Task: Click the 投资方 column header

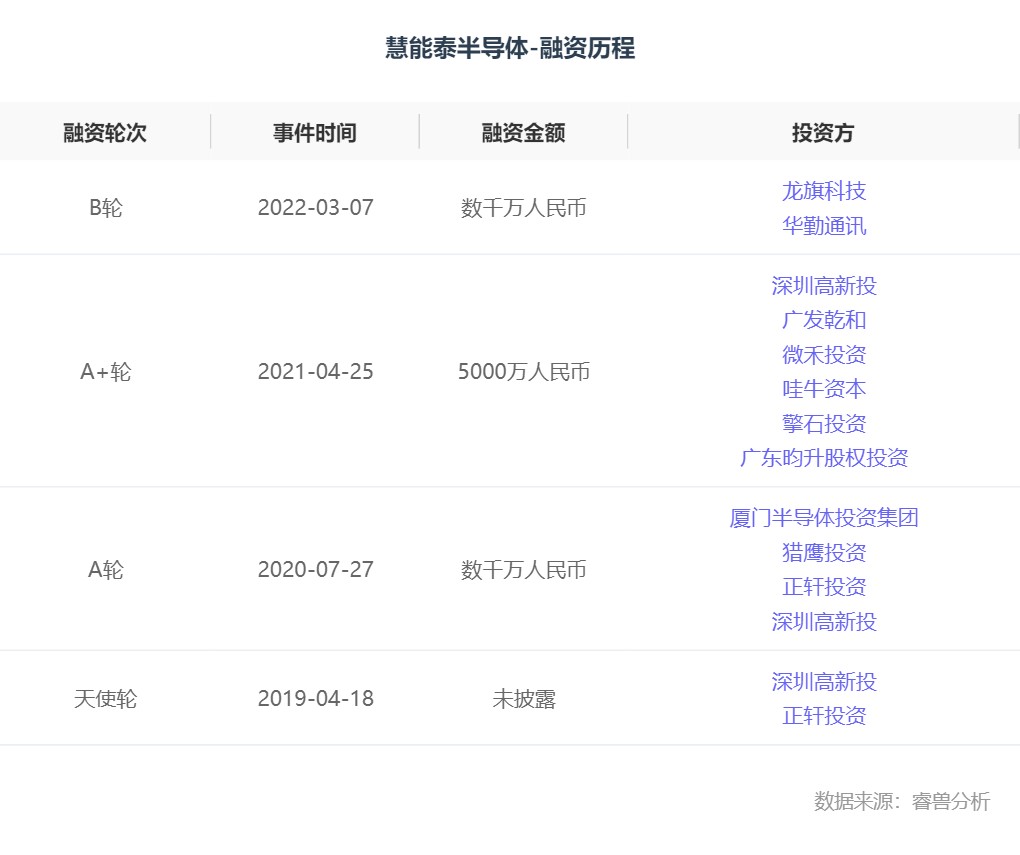Action: [x=823, y=133]
